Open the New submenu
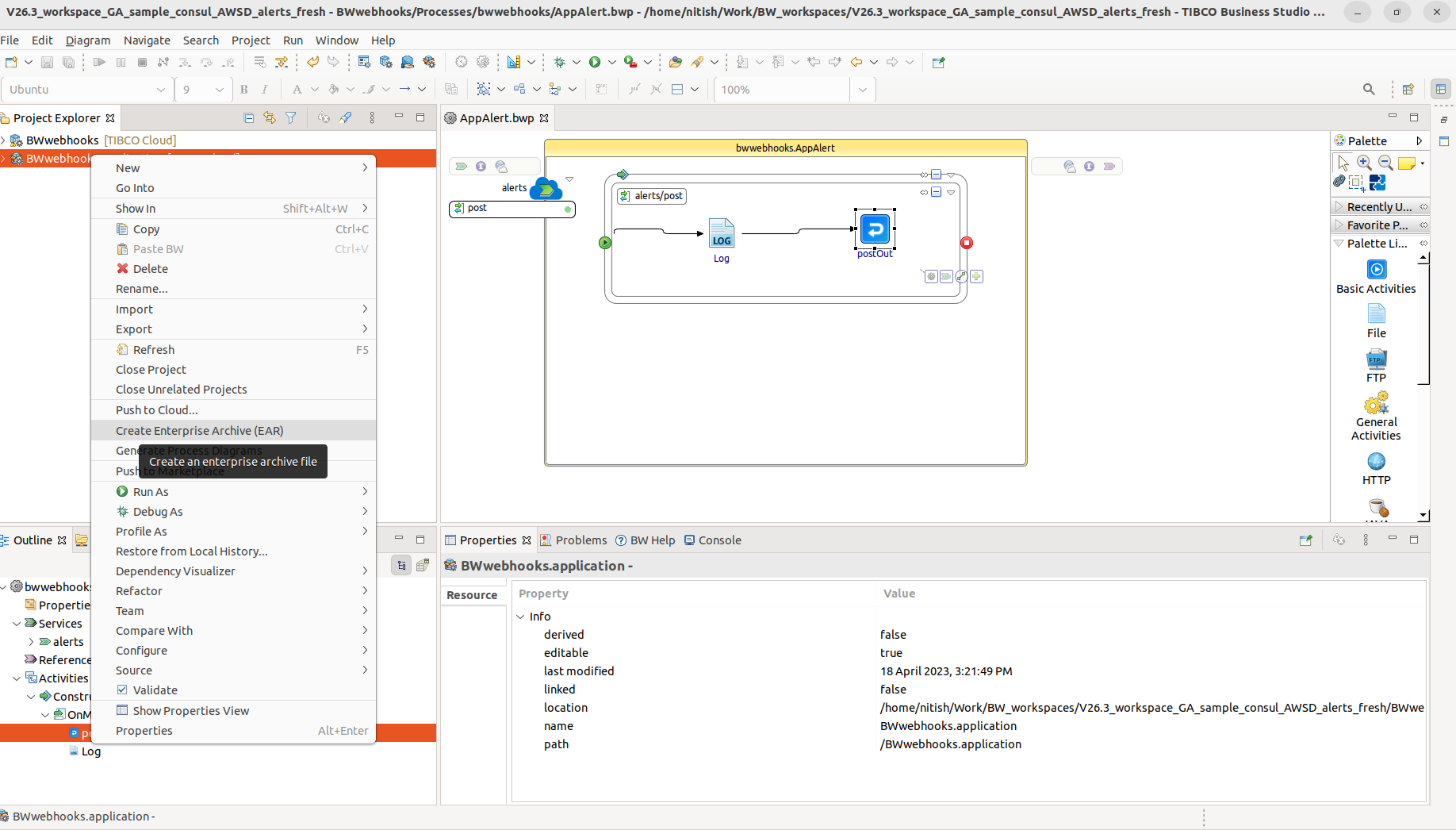Viewport: 1456px width, 830px height. (233, 168)
